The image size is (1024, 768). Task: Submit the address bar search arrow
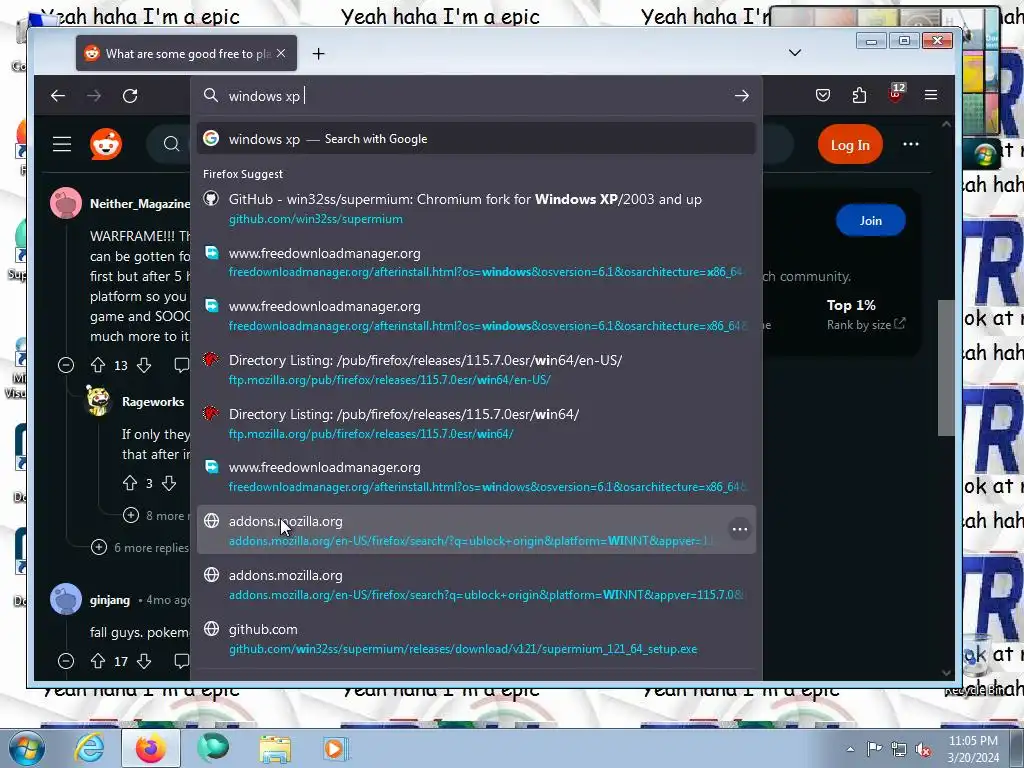tap(741, 96)
